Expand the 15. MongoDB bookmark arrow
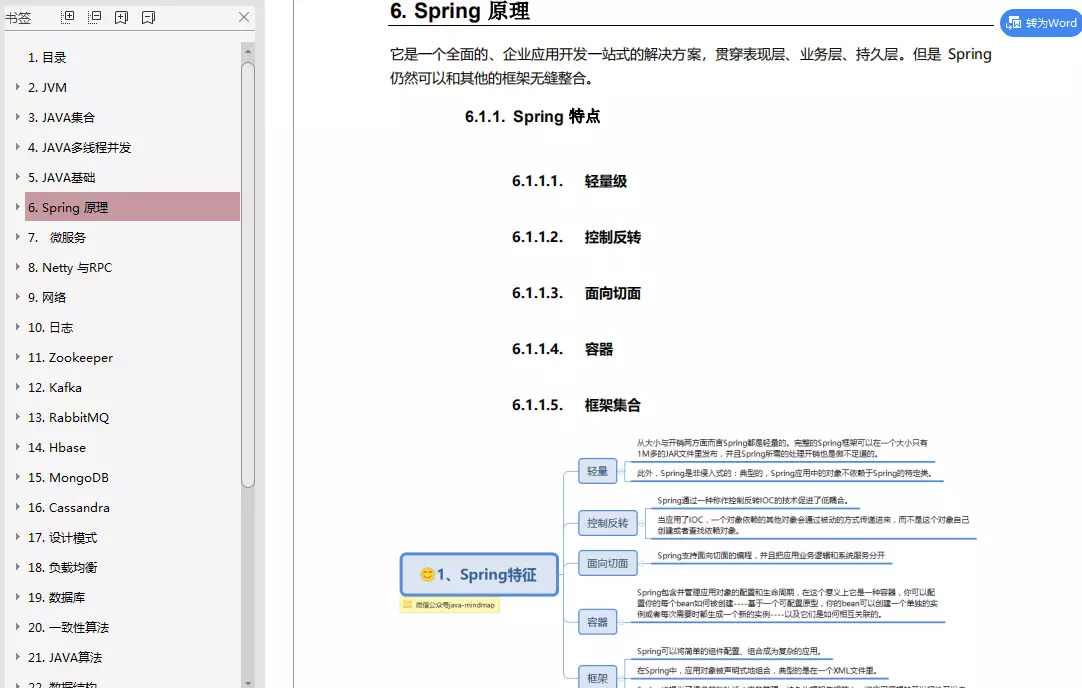The height and width of the screenshot is (688, 1082). point(17,477)
